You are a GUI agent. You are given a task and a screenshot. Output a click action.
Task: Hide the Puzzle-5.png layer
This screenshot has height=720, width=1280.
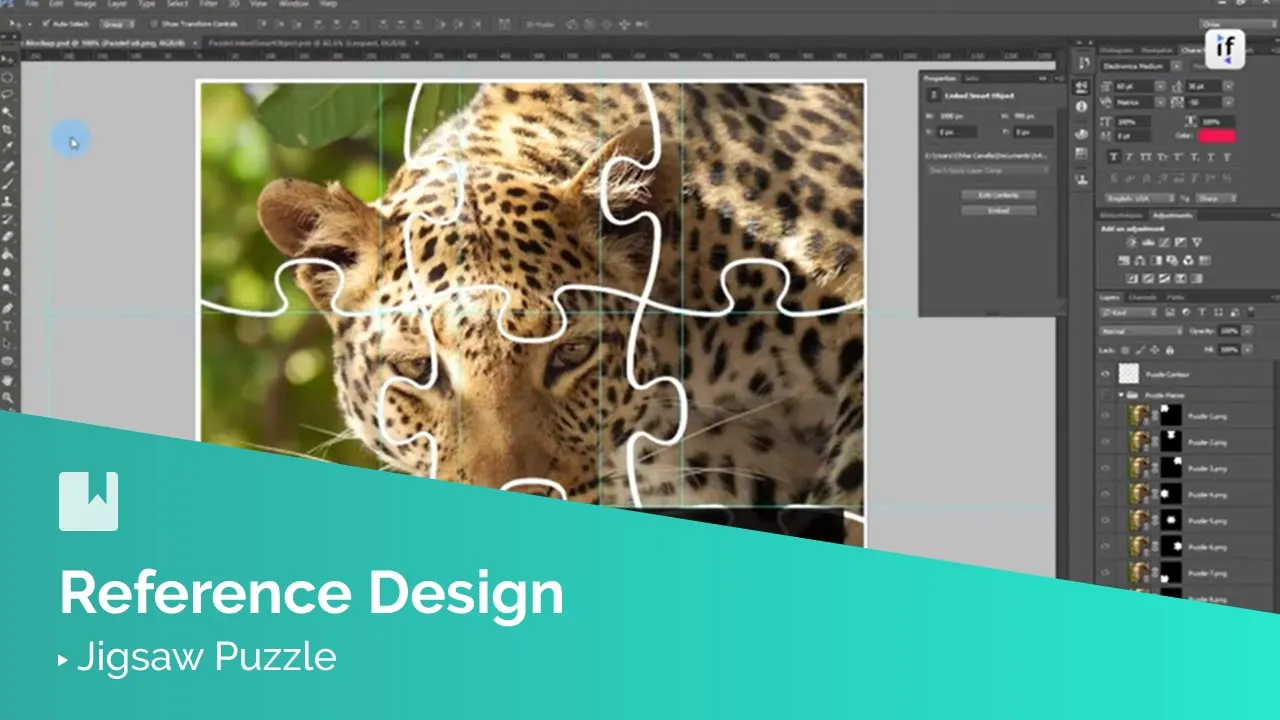1106,521
